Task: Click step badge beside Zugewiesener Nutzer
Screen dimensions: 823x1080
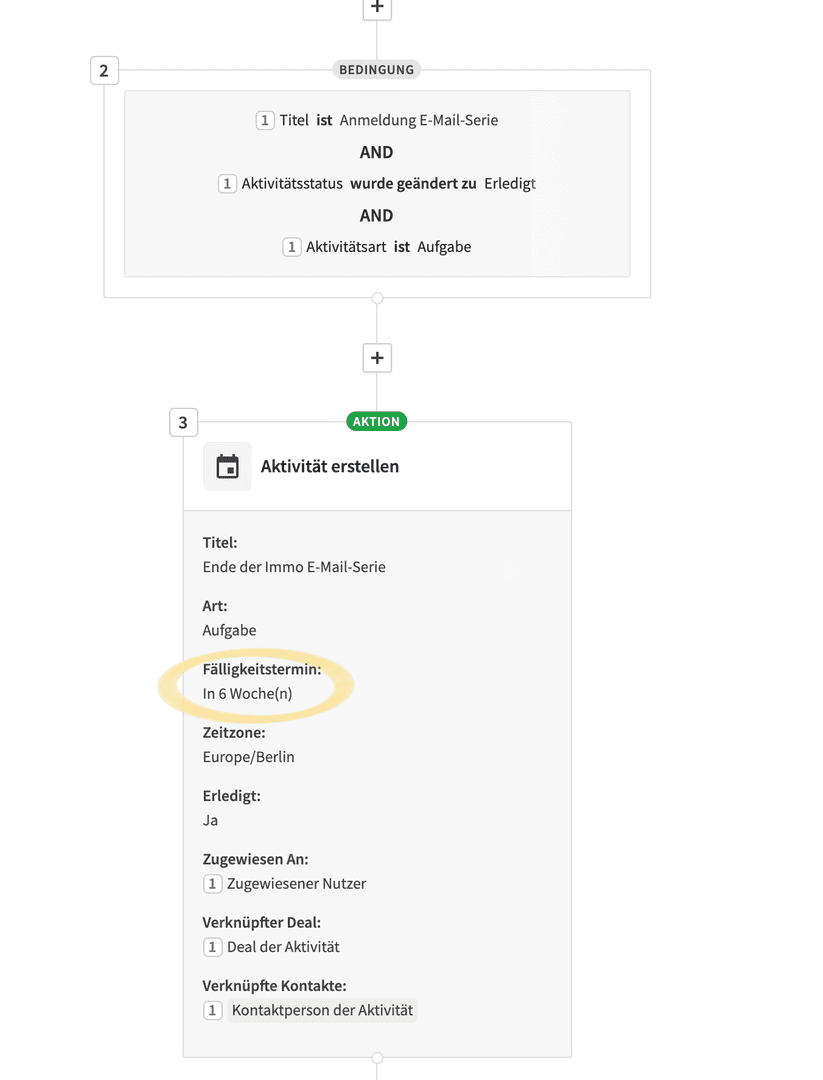Action: [x=212, y=884]
